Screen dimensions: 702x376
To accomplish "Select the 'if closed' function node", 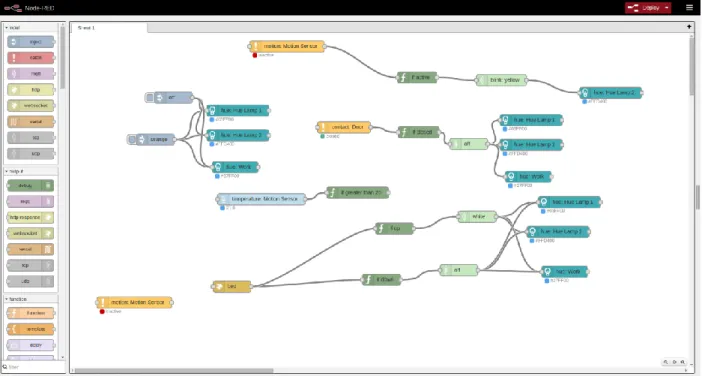I will click(x=419, y=132).
